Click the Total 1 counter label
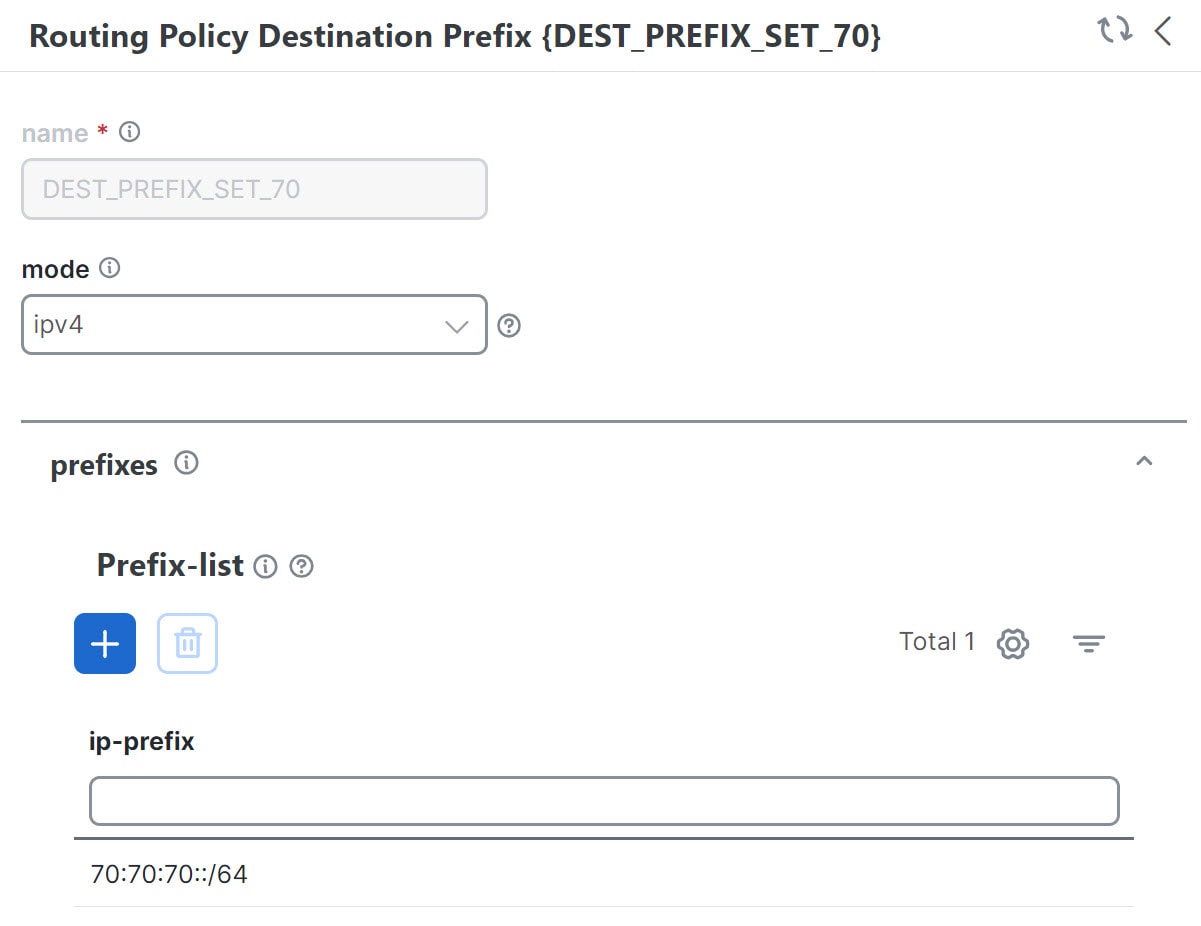The image size is (1201, 926). click(936, 641)
